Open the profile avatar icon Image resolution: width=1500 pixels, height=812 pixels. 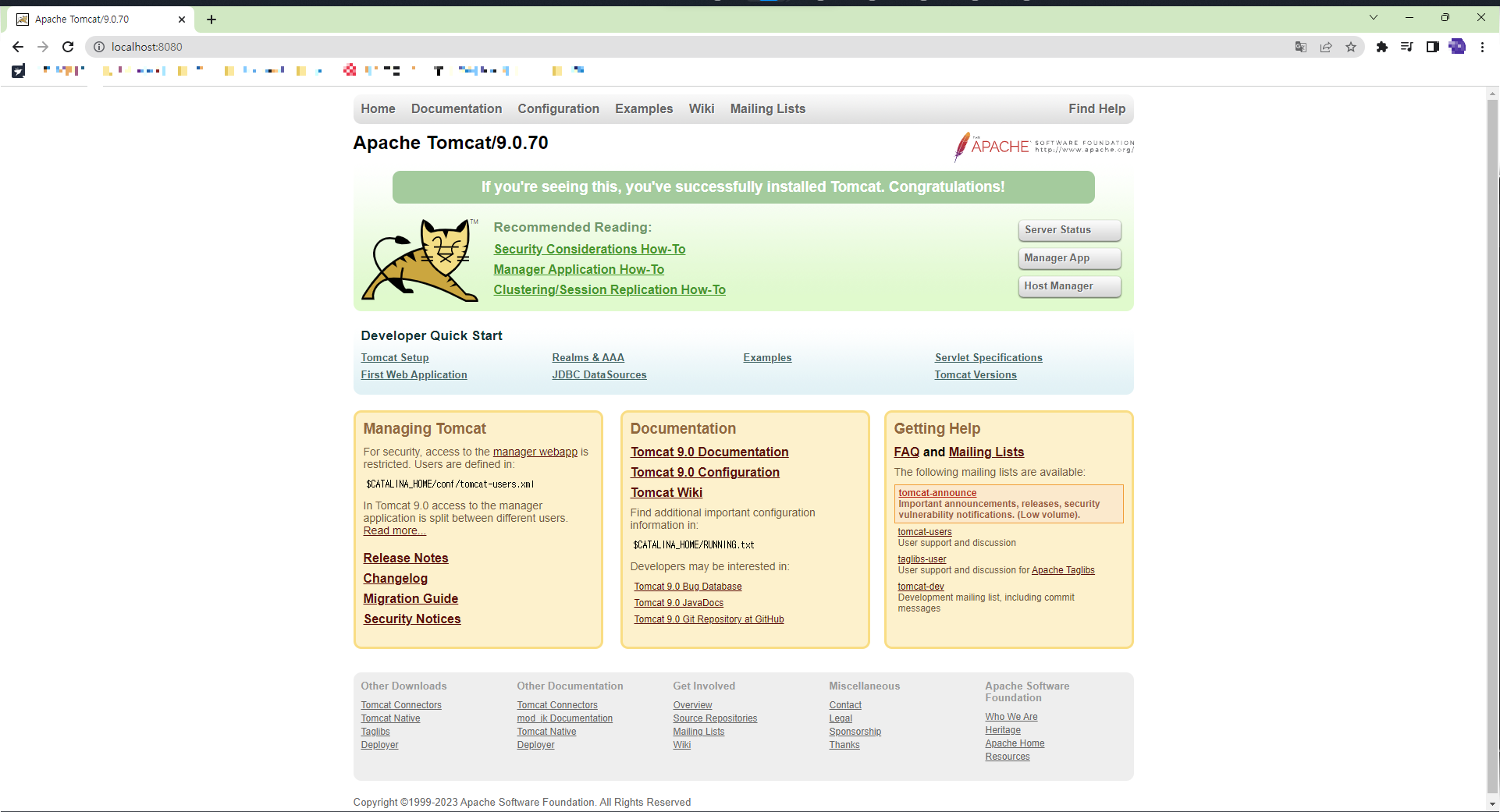coord(1457,47)
